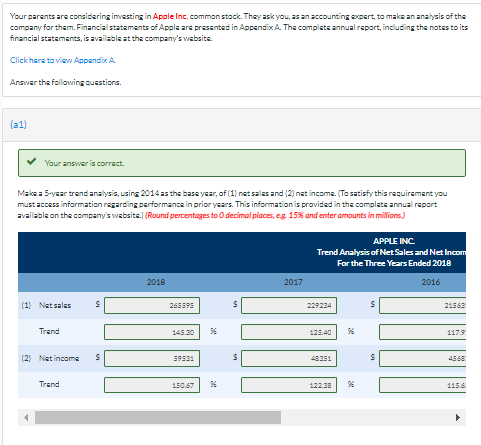Click 'Answer the following questions.' text
481x445 pixels.
pyautogui.click(x=66, y=82)
